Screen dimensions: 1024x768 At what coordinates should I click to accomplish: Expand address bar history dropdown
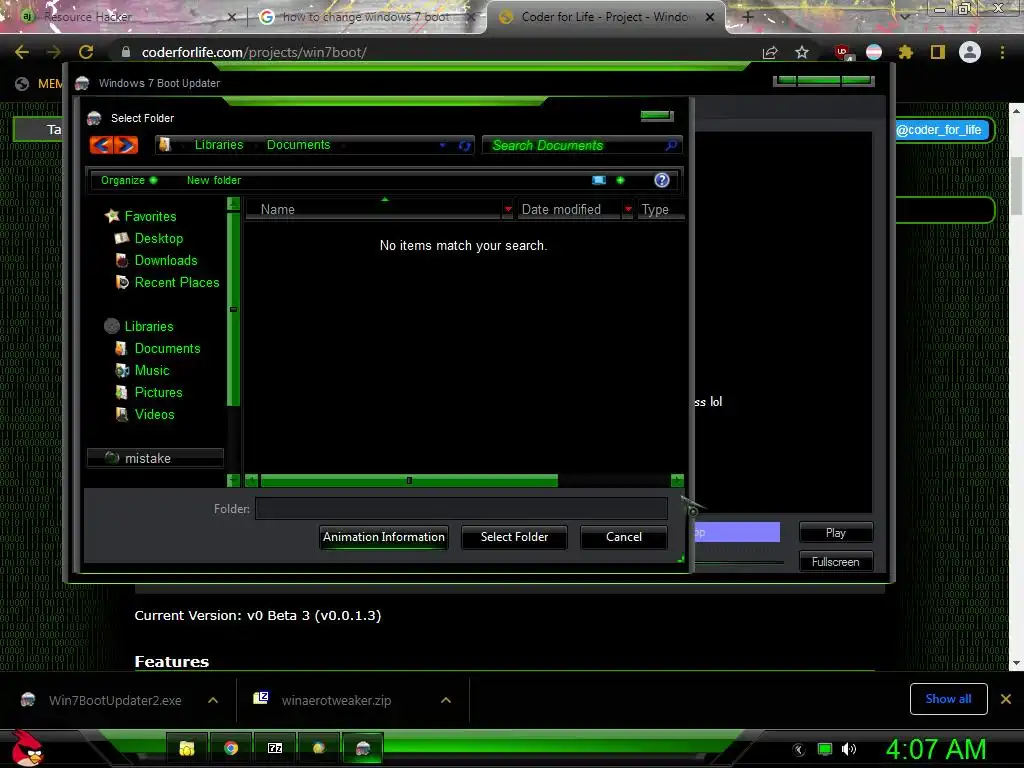(443, 145)
